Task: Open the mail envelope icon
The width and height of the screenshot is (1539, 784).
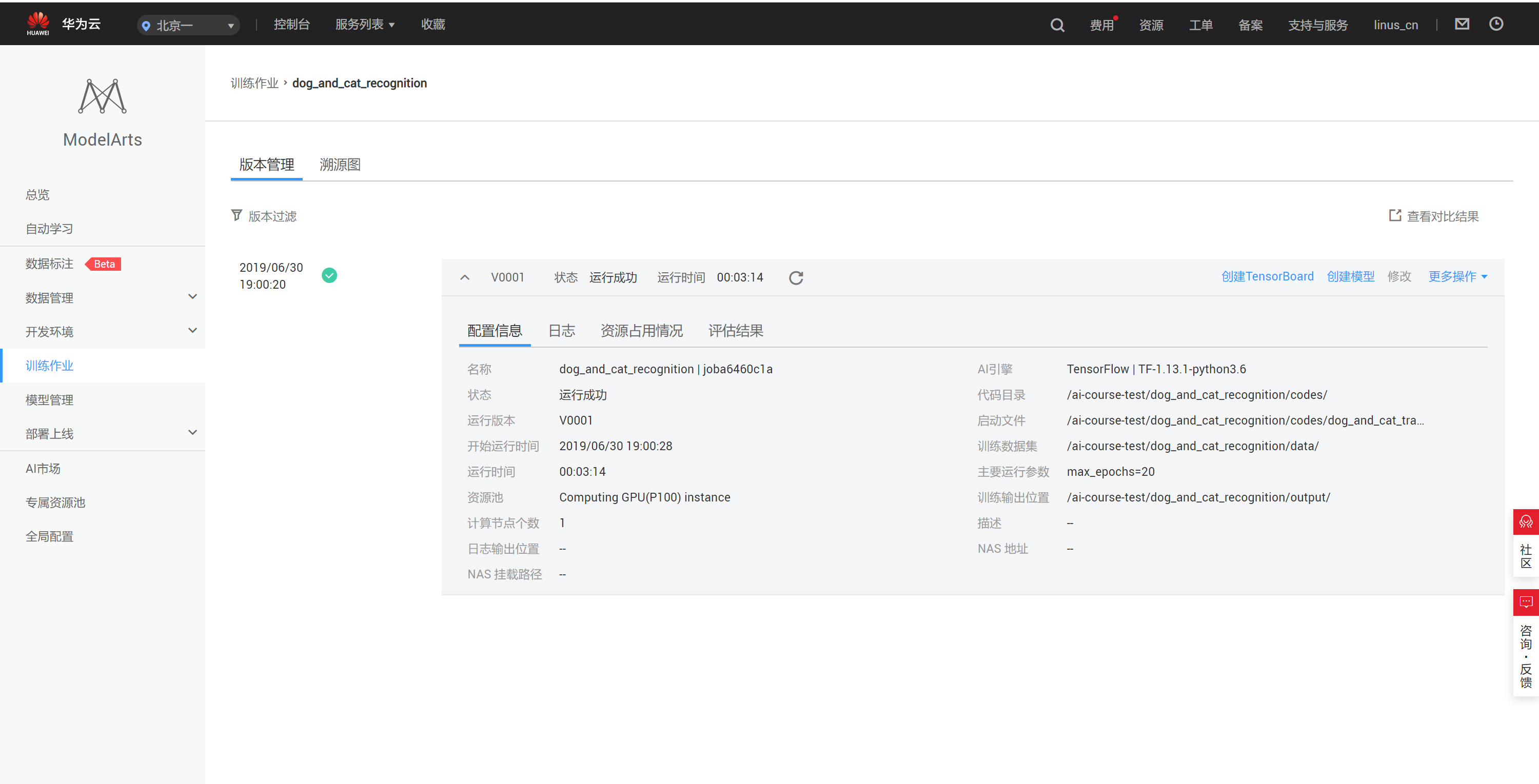Action: [x=1462, y=24]
